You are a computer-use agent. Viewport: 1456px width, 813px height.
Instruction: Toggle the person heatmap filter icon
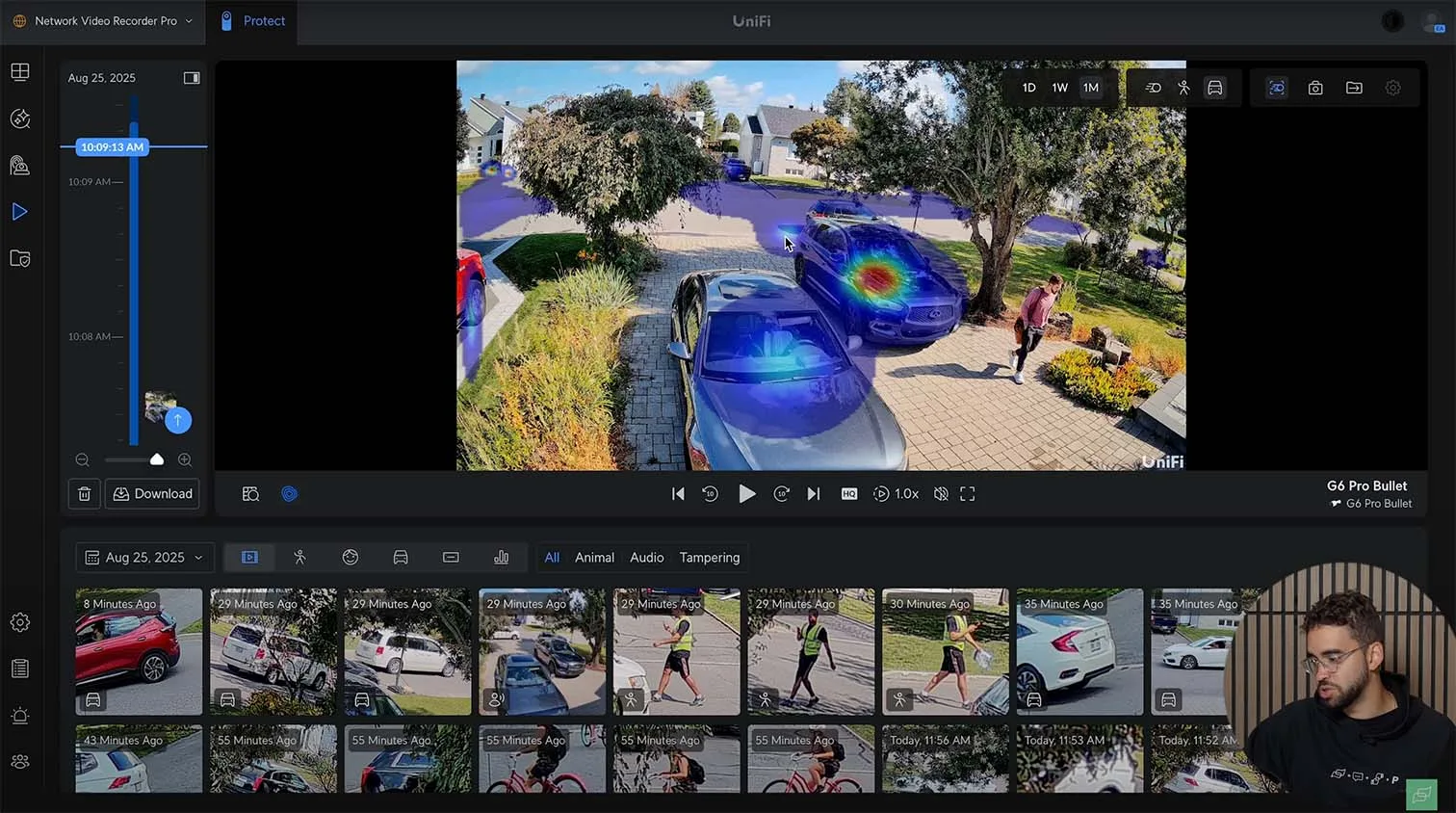(1183, 88)
